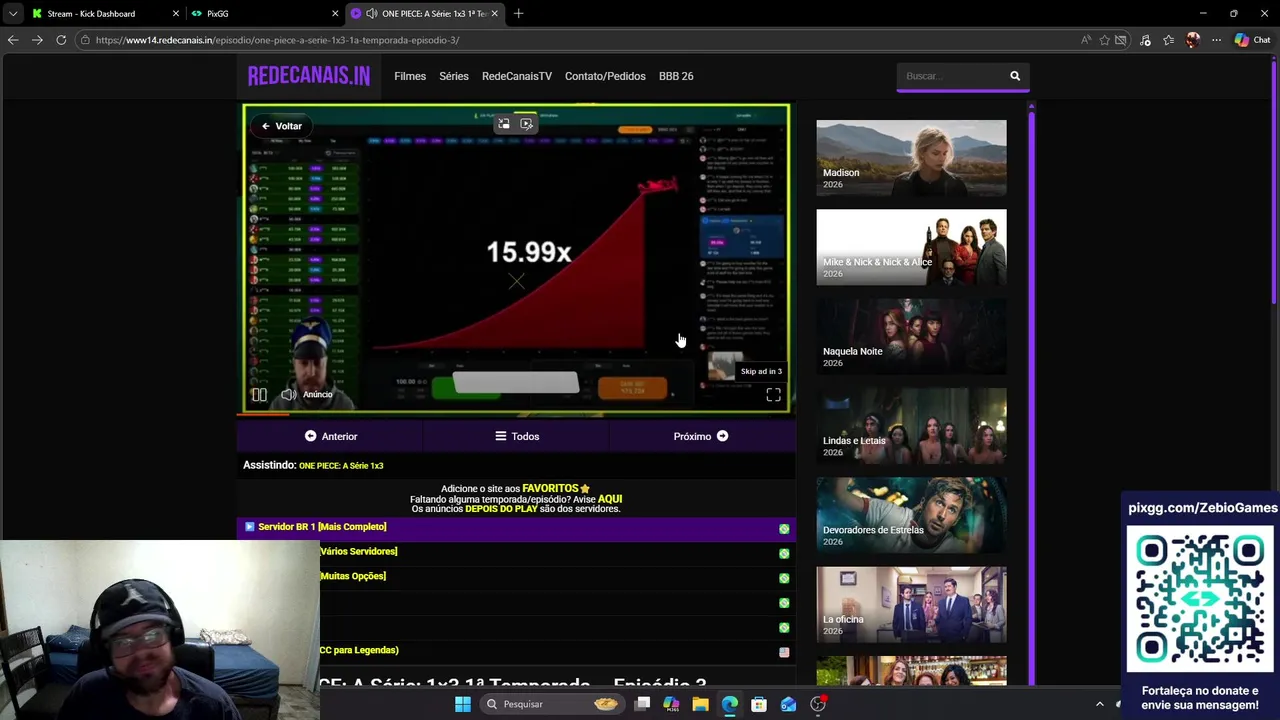Add page to favorites with star icon
Image resolution: width=1280 pixels, height=720 pixels.
(x=1104, y=40)
